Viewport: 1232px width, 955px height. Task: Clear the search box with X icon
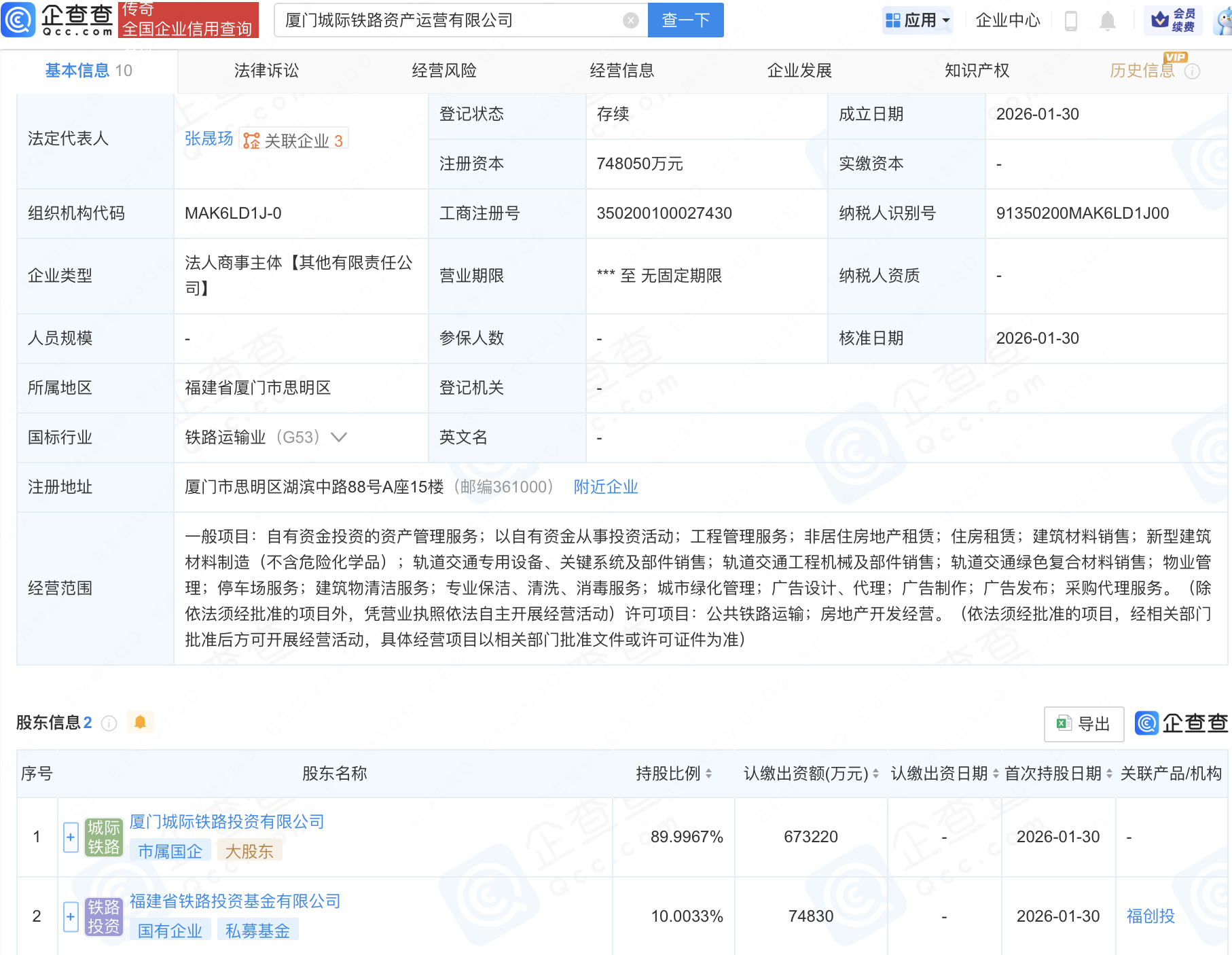pyautogui.click(x=630, y=20)
